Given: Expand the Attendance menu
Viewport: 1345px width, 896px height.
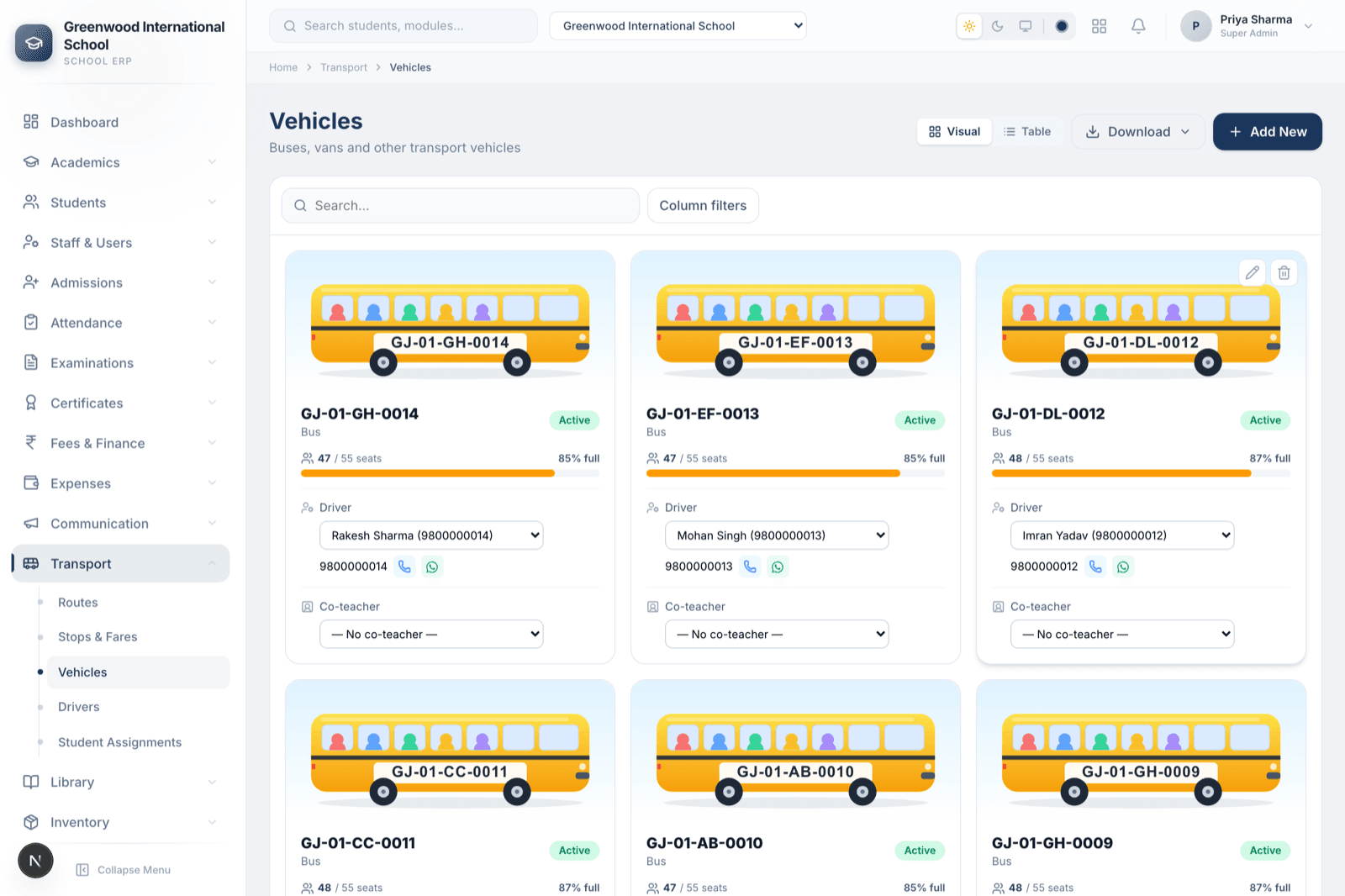Looking at the screenshot, I should [120, 323].
